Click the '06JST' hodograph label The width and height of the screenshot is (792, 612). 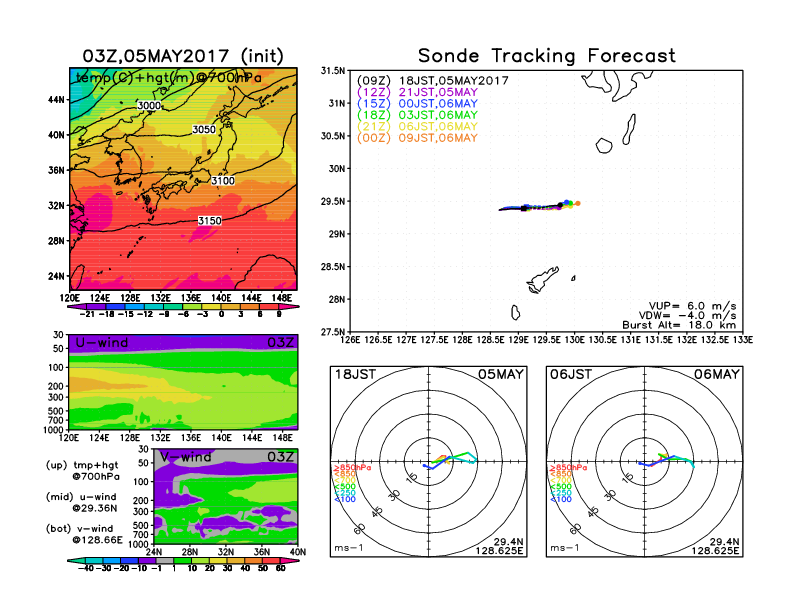(571, 374)
